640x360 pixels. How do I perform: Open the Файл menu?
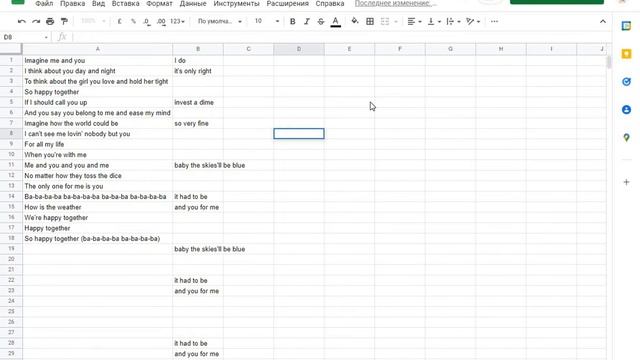click(44, 4)
